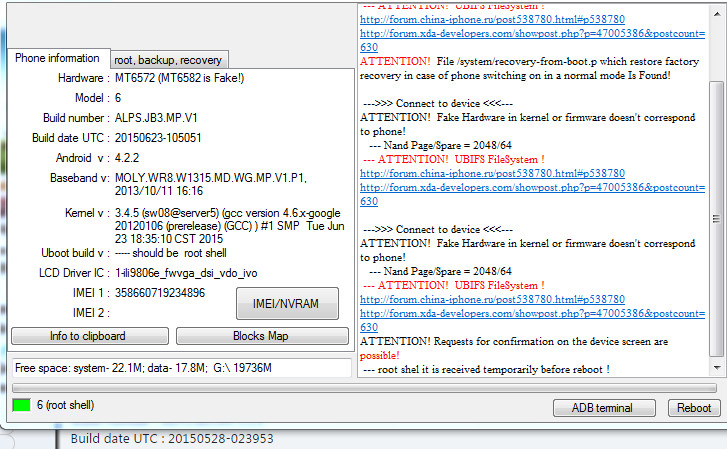Screen dimensions: 727x449
Task: Open the root, backup, recovery tab
Action: coord(168,60)
